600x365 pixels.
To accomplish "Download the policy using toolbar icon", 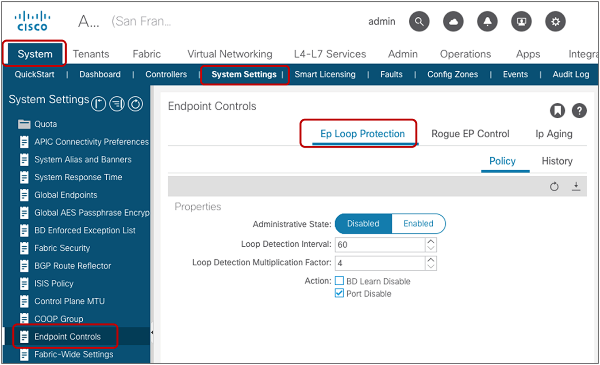I will click(576, 186).
